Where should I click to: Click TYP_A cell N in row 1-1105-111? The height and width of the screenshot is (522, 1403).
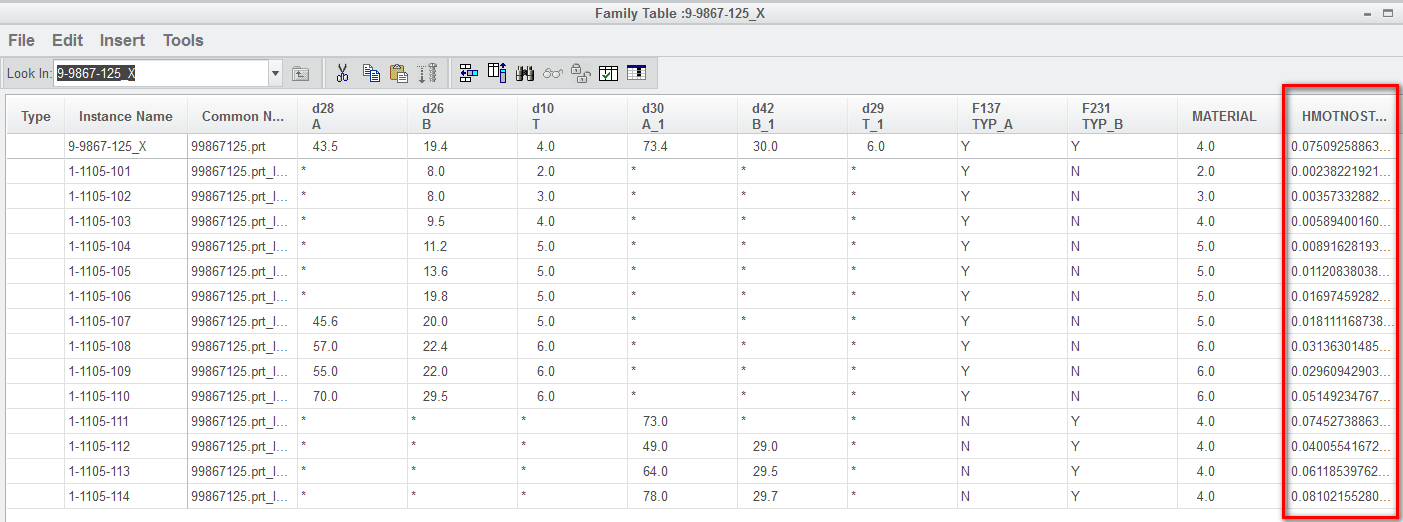pyautogui.click(x=1012, y=421)
